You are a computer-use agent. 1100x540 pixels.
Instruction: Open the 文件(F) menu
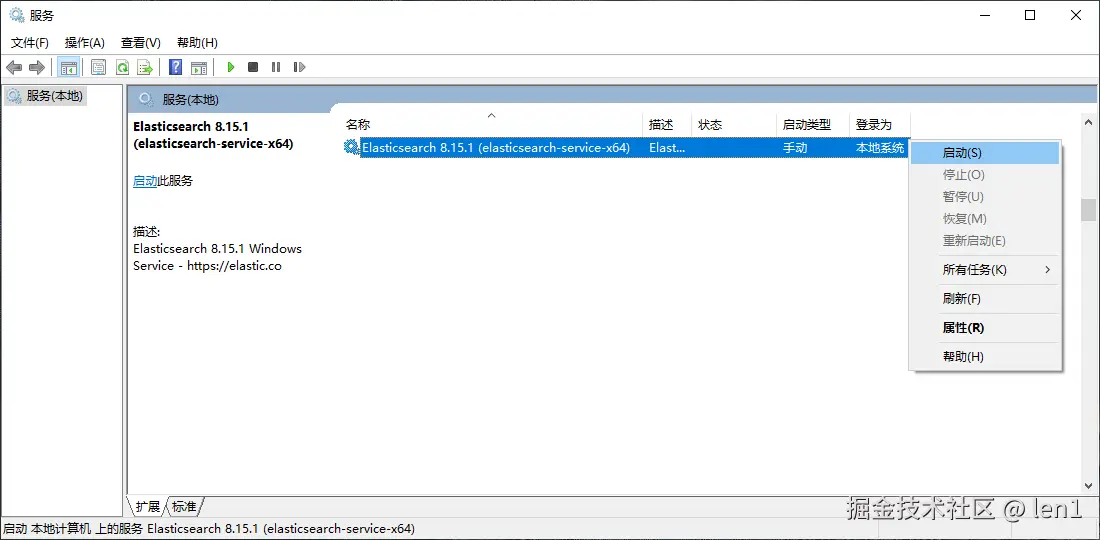click(x=29, y=43)
